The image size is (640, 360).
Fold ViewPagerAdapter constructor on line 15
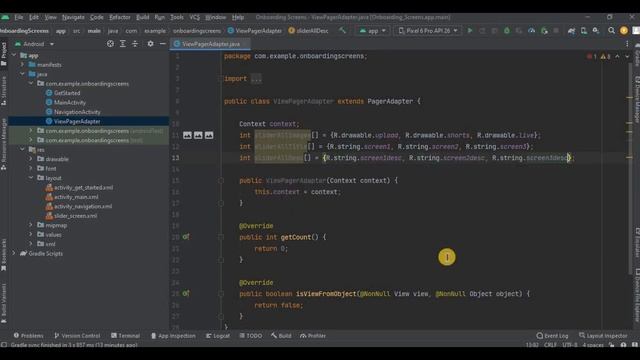tap(221, 180)
